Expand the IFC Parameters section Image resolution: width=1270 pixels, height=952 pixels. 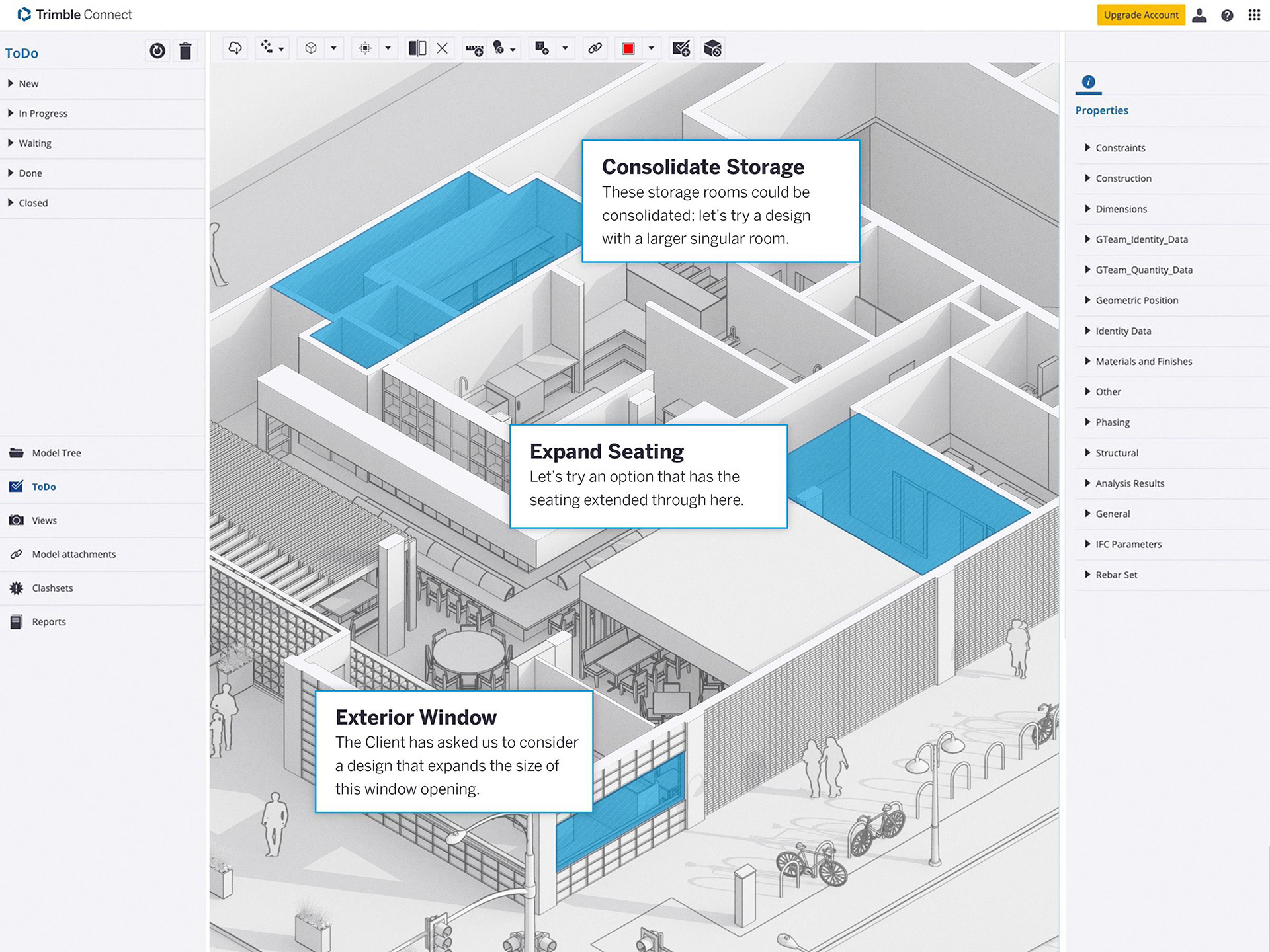1128,544
